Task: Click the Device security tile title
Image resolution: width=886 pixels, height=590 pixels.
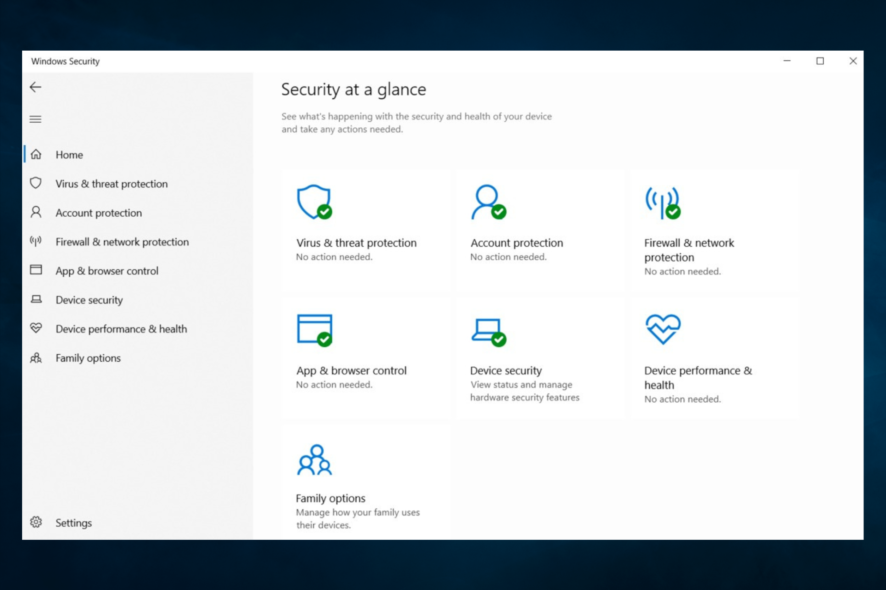Action: coord(506,371)
